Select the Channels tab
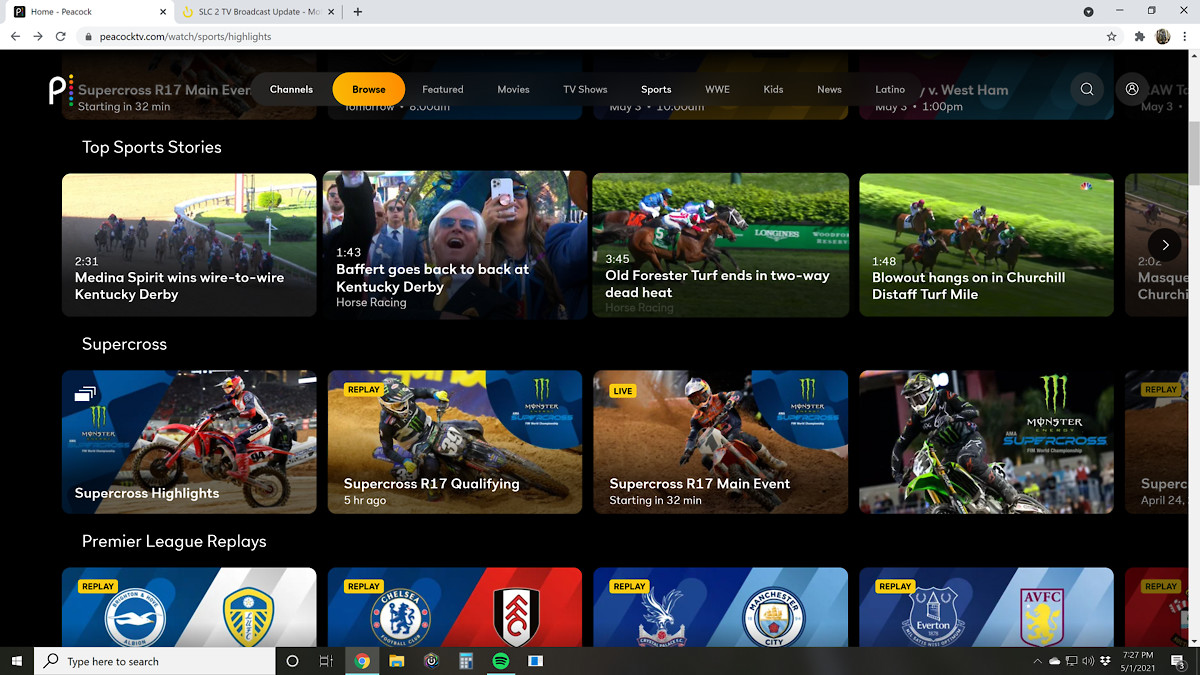Viewport: 1200px width, 675px height. (291, 89)
